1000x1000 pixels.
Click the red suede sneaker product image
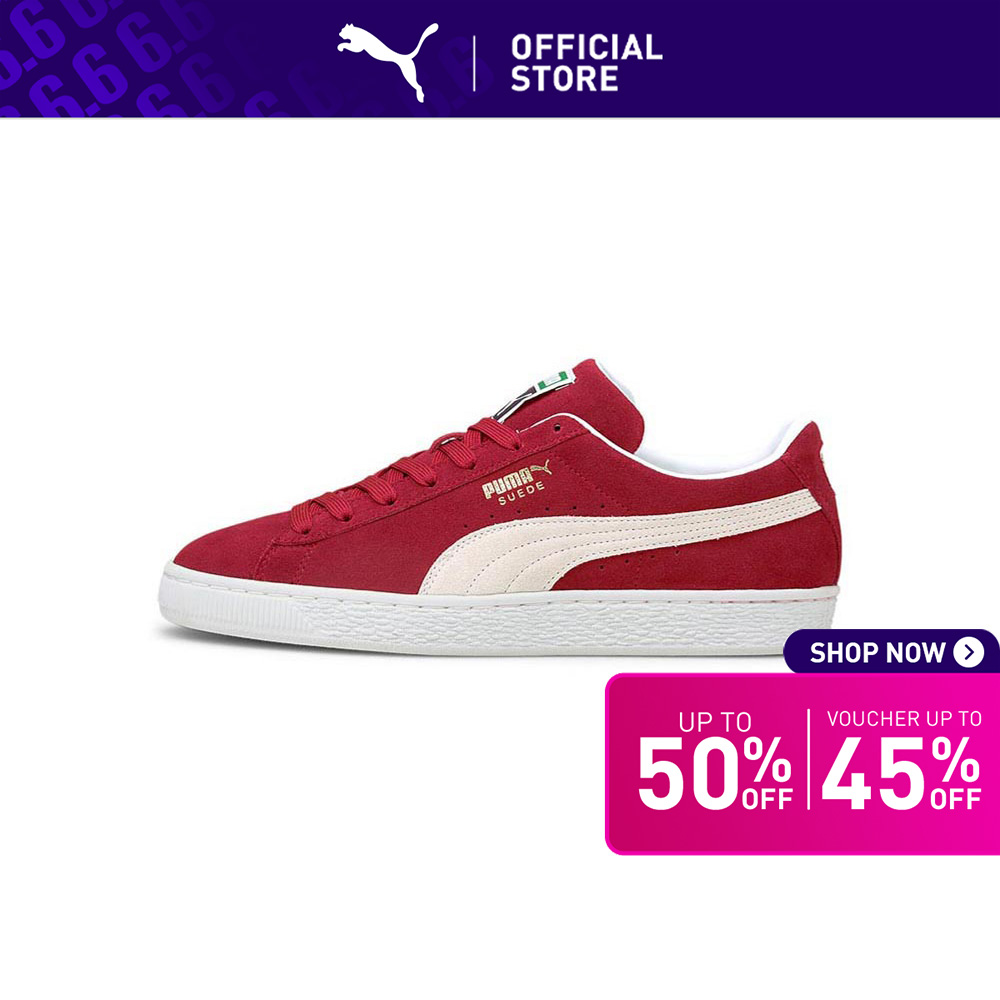[x=499, y=507]
